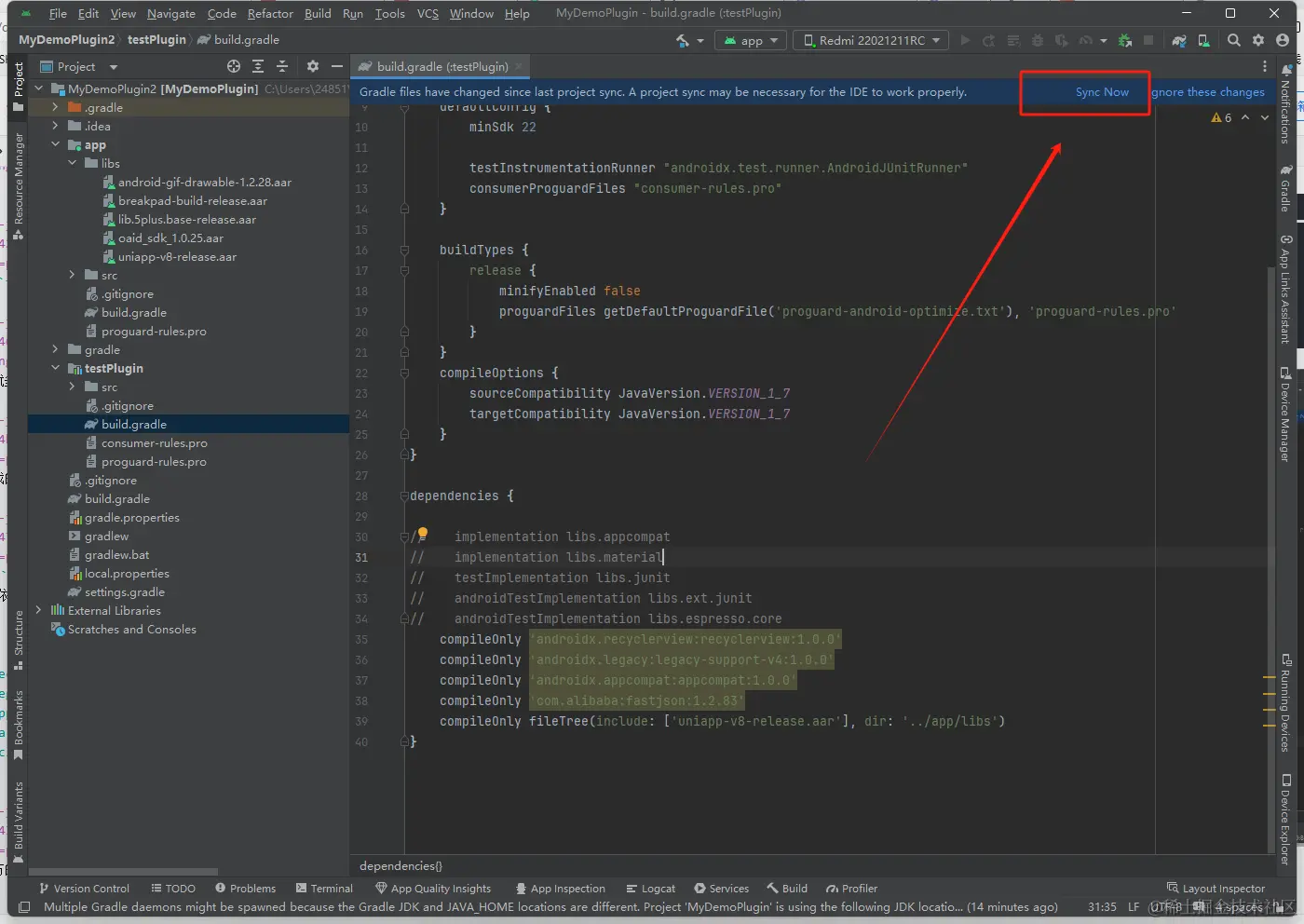
Task: Open Device Manager from the top toolbar
Action: click(1203, 40)
